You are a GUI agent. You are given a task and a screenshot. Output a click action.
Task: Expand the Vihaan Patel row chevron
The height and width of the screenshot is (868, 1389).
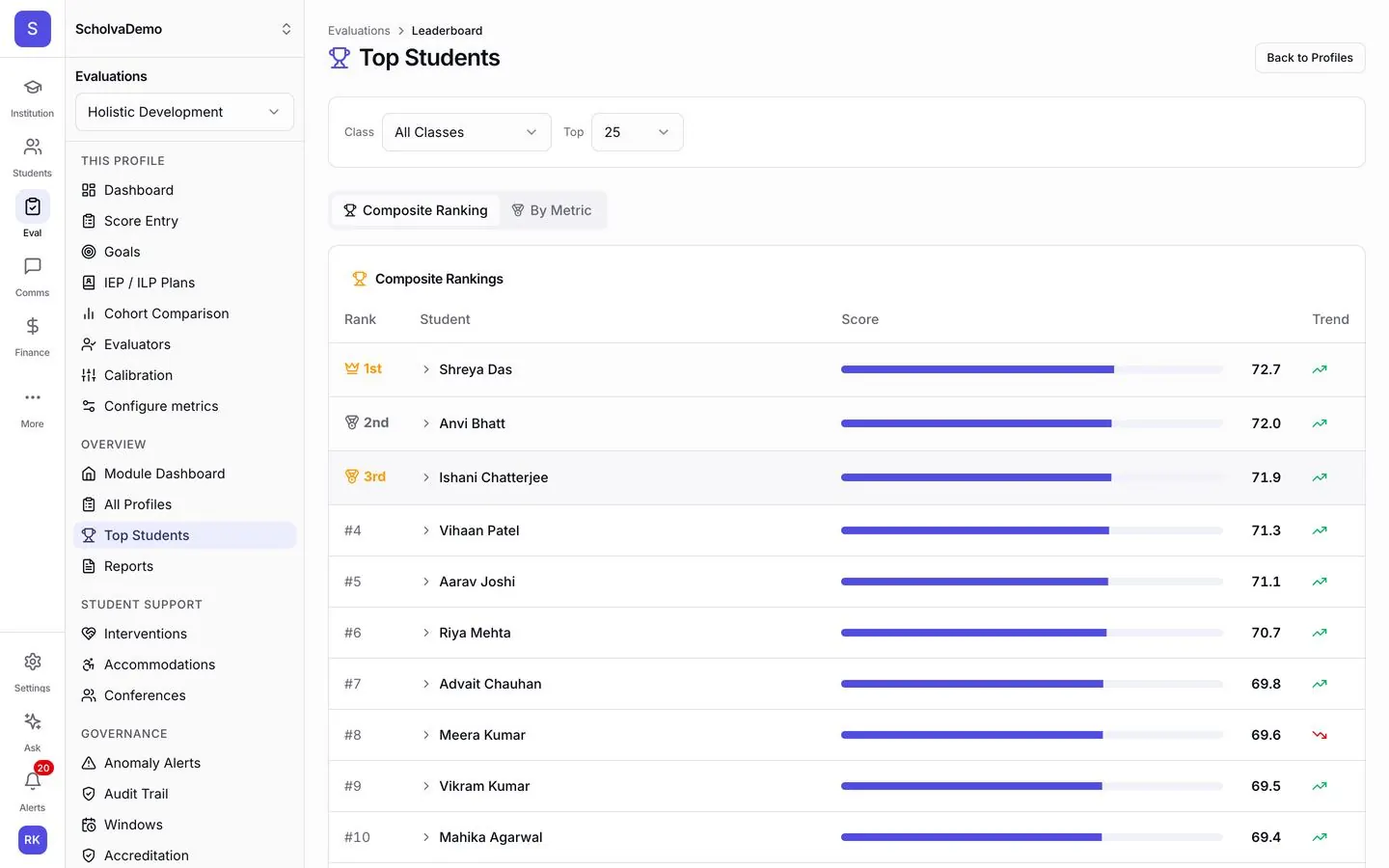coord(426,530)
